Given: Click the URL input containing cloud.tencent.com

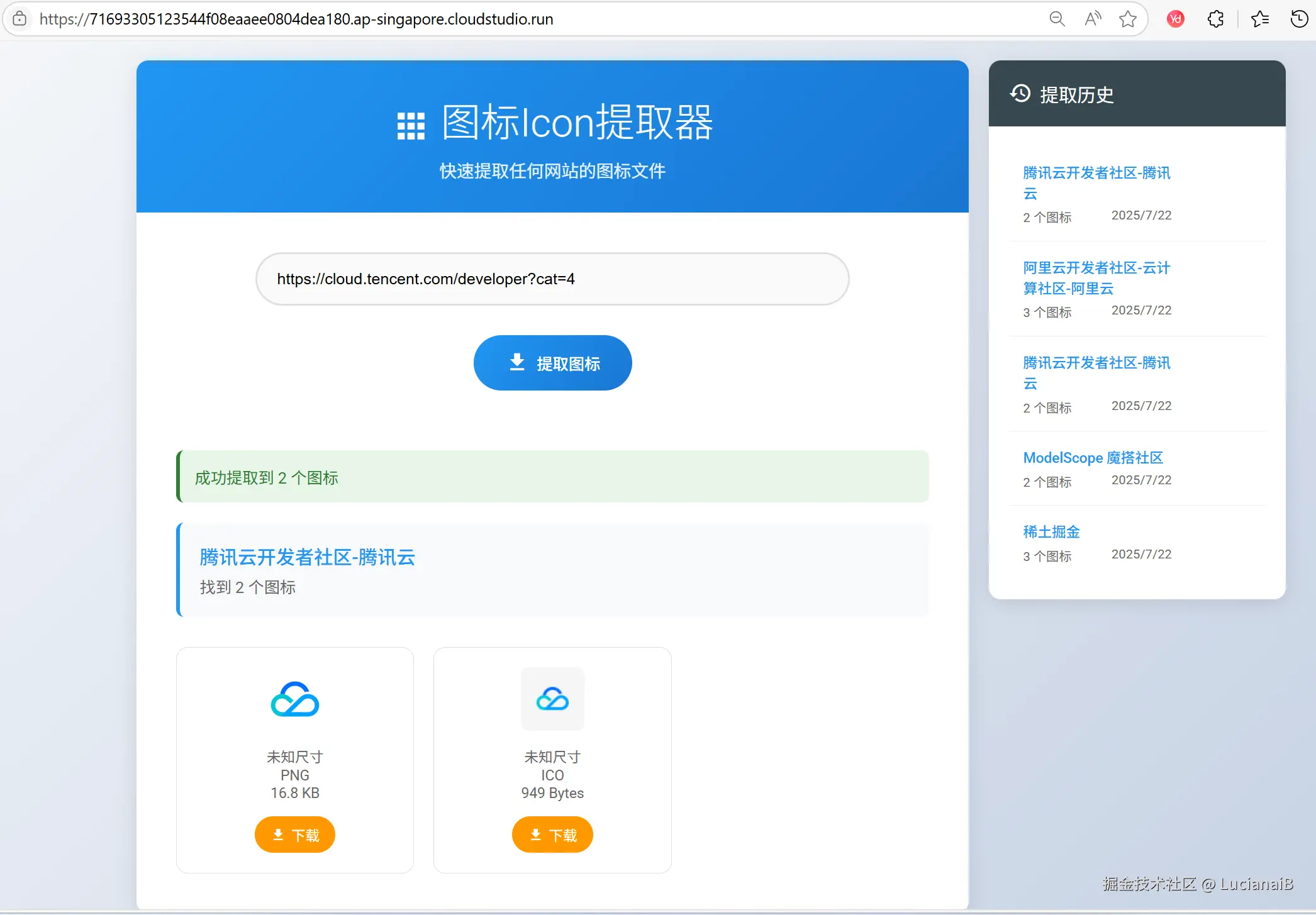Looking at the screenshot, I should point(552,279).
